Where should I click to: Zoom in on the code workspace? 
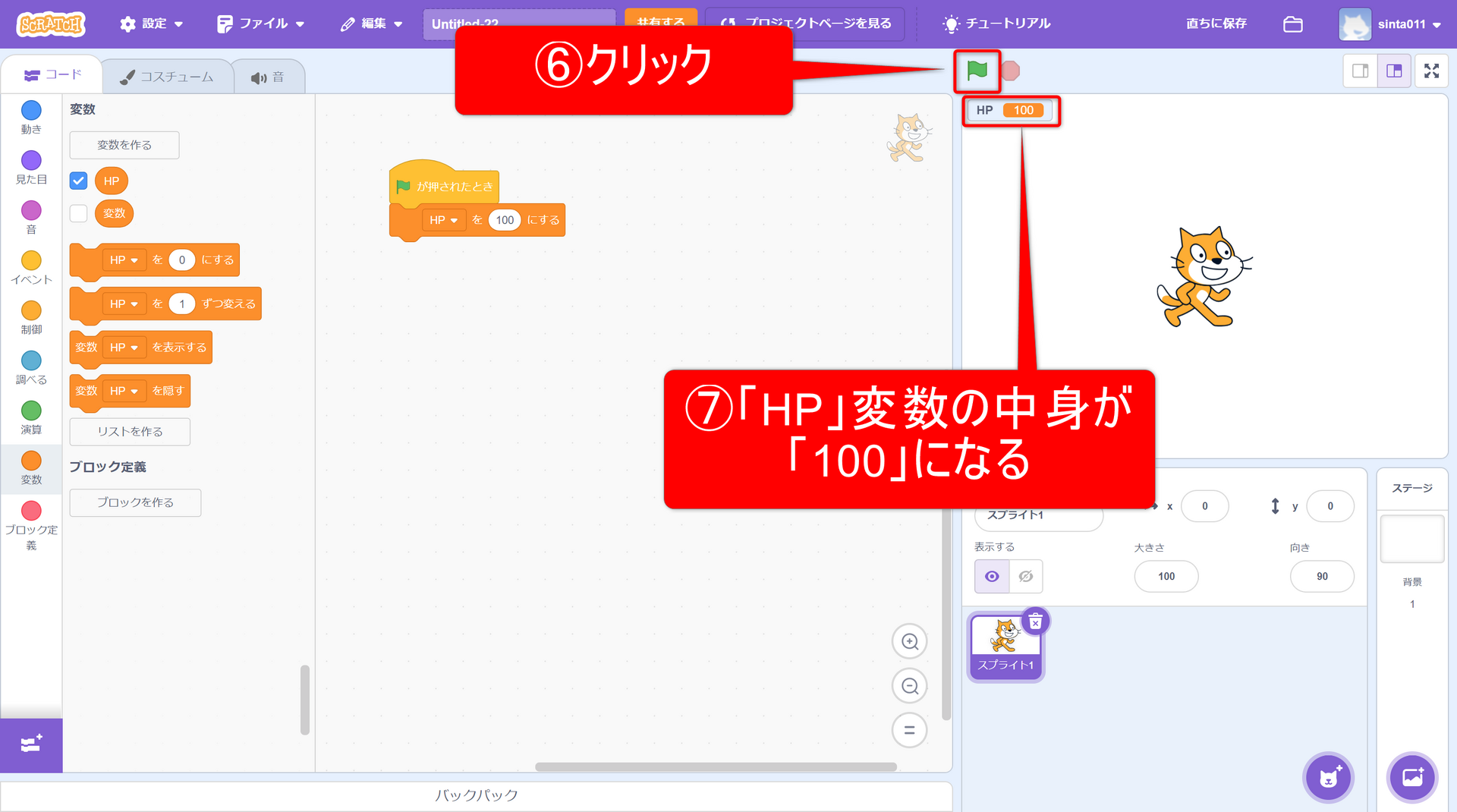coord(909,642)
